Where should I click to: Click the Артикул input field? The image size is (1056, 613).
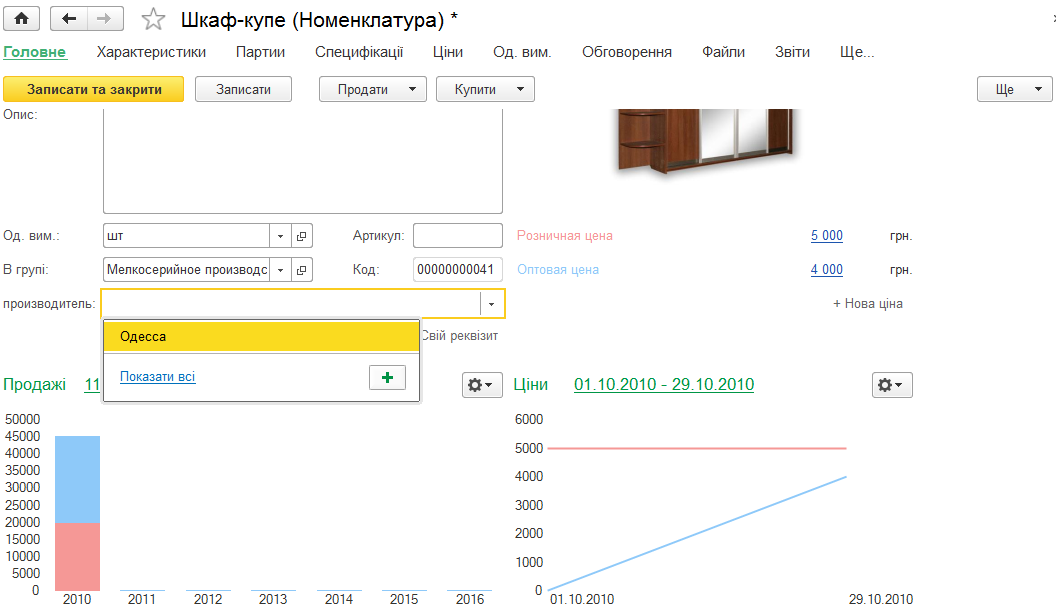pyautogui.click(x=458, y=236)
